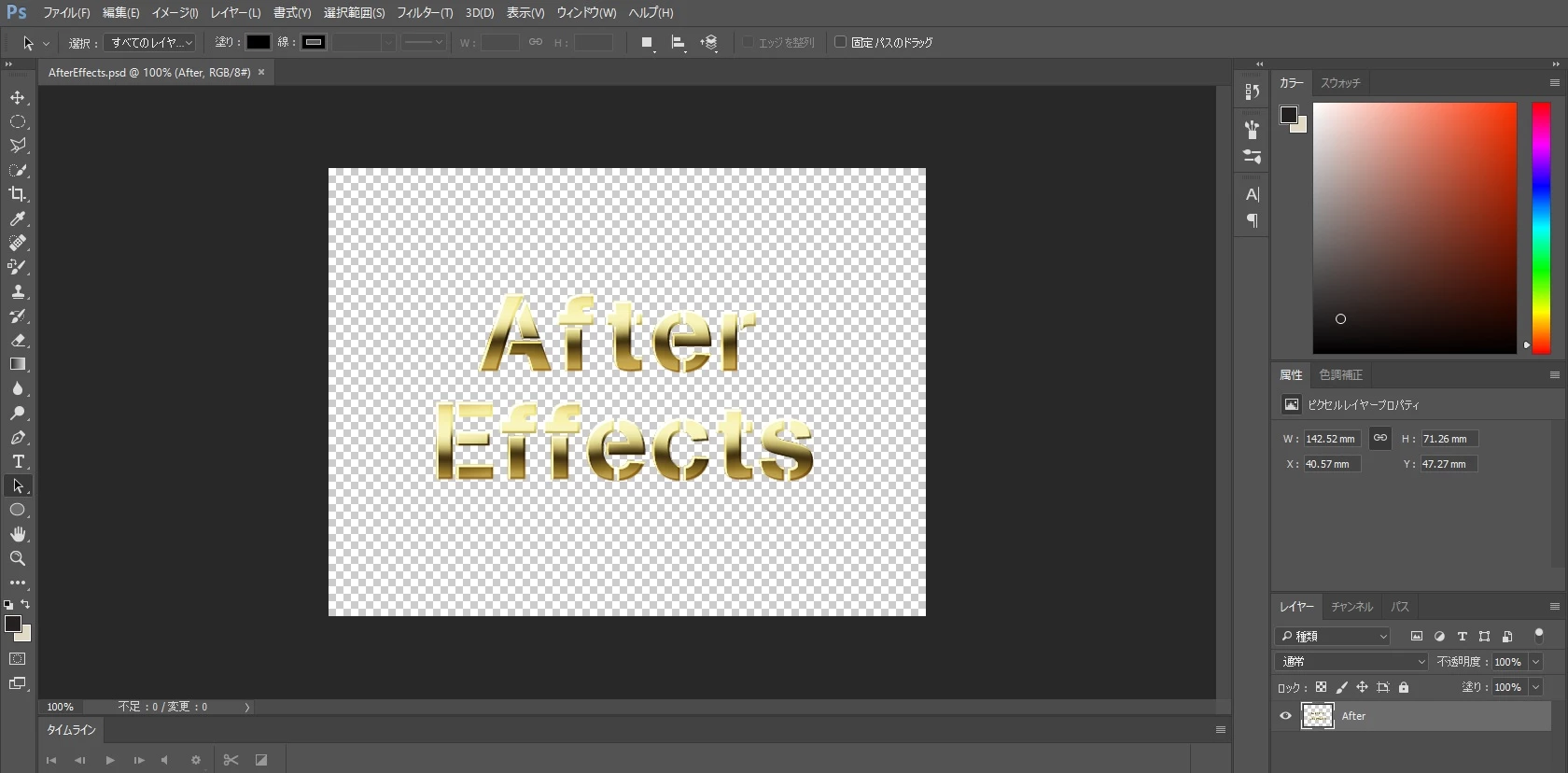Open path alignment options in options bar
1568x773 pixels.
pos(679,43)
